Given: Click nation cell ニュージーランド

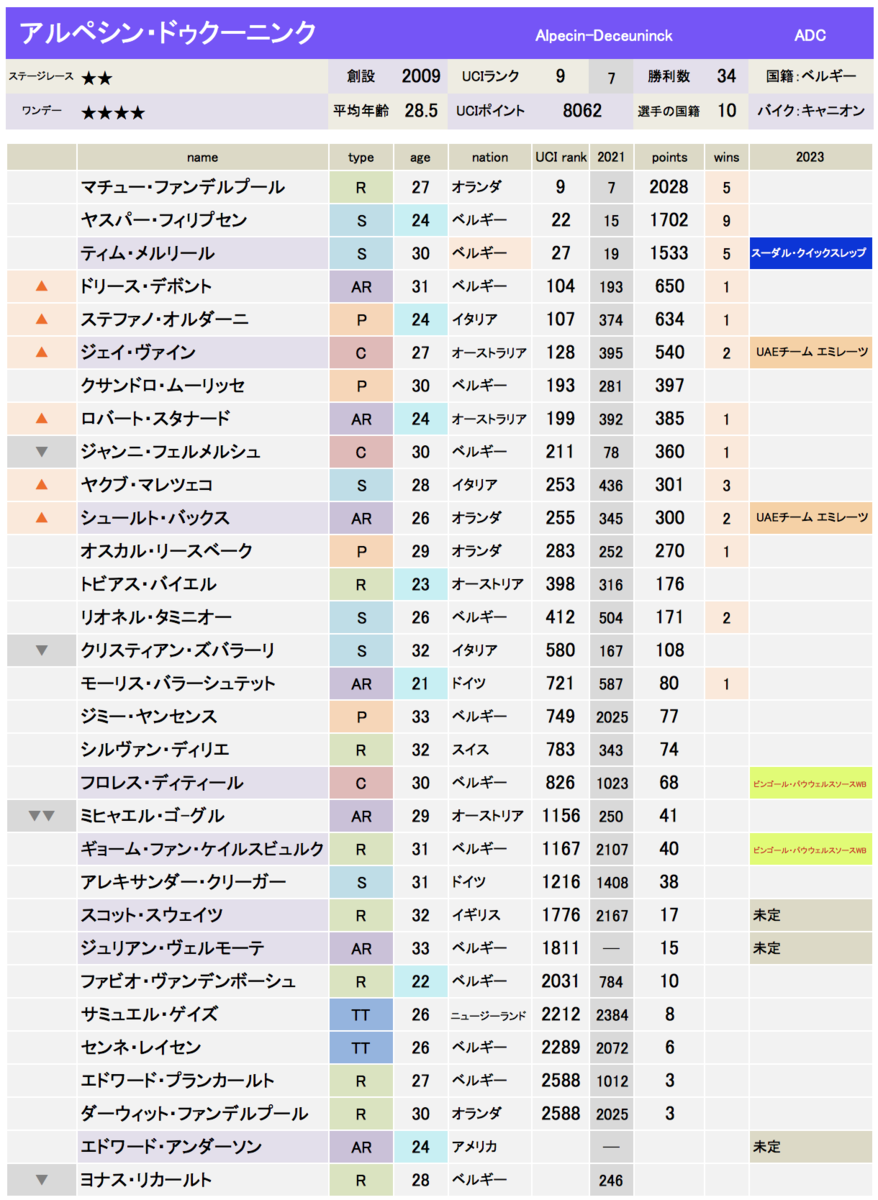Looking at the screenshot, I should tap(489, 1014).
